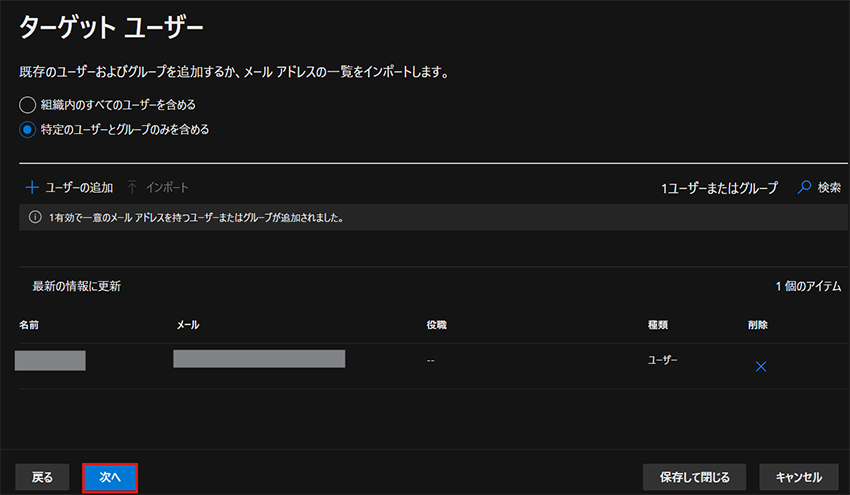This screenshot has height=495, width=850.
Task: Select the redacted user email cell
Action: (259, 359)
